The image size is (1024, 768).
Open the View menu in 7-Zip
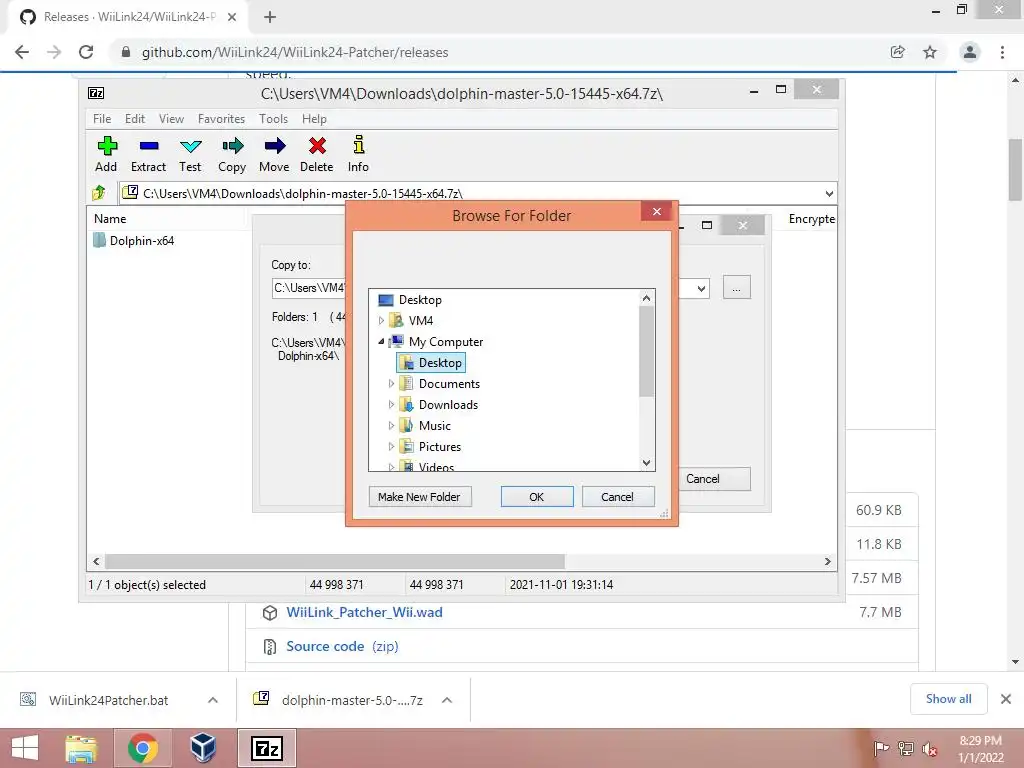coord(172,119)
